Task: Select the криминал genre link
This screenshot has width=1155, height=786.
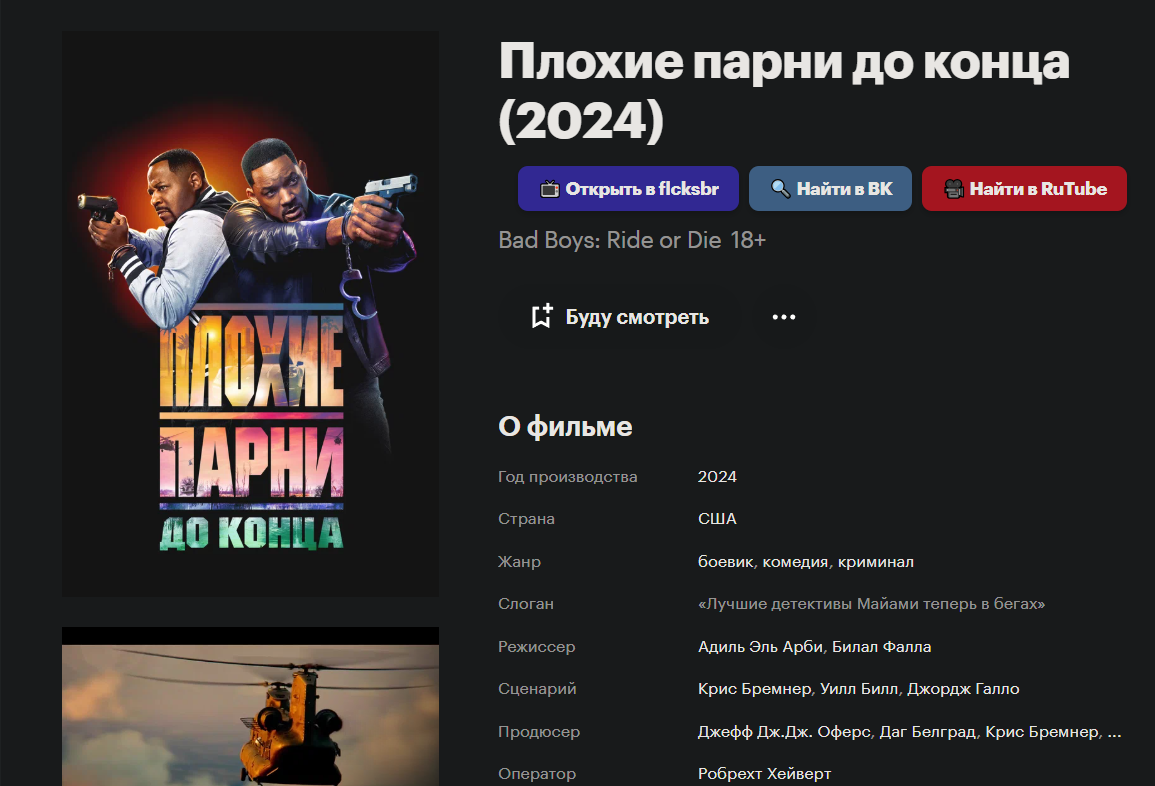Action: (876, 562)
